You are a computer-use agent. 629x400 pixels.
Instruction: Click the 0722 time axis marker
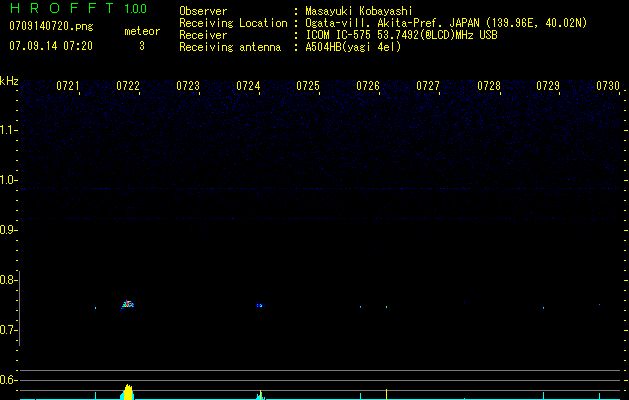128,86
